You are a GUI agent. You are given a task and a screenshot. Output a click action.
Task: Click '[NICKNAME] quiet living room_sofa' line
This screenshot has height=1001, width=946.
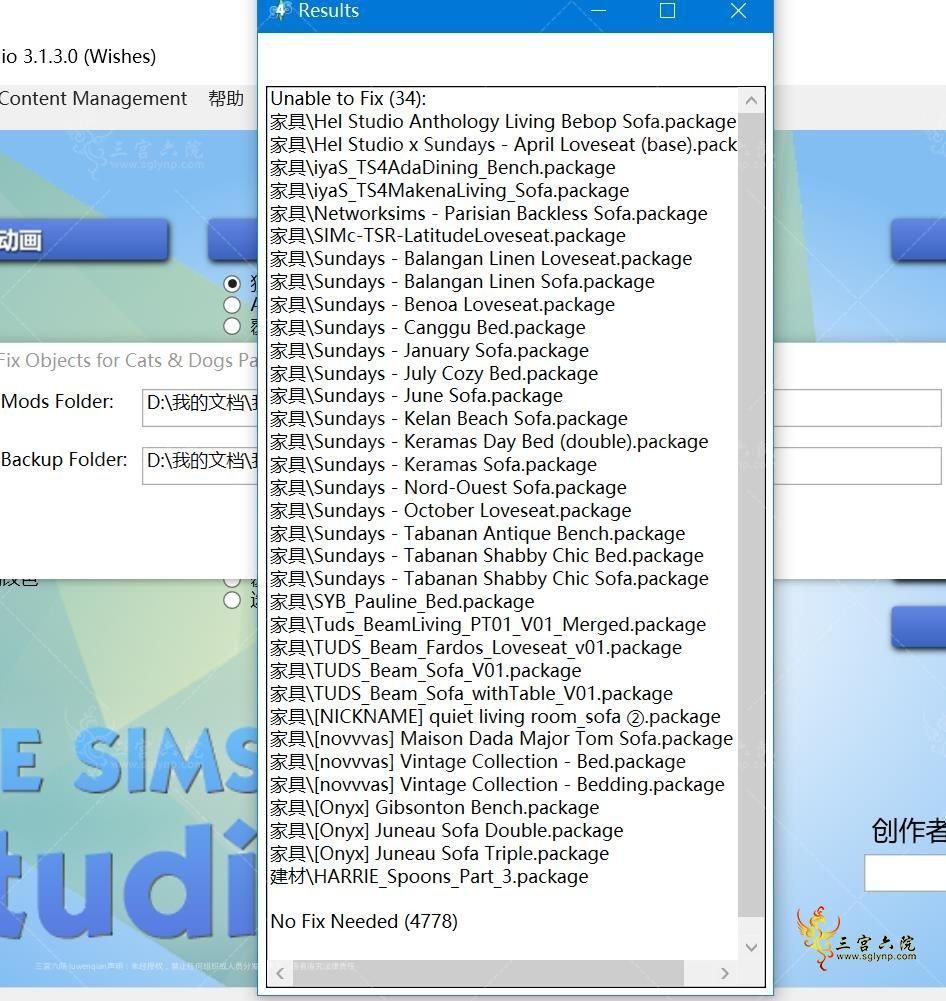click(495, 716)
